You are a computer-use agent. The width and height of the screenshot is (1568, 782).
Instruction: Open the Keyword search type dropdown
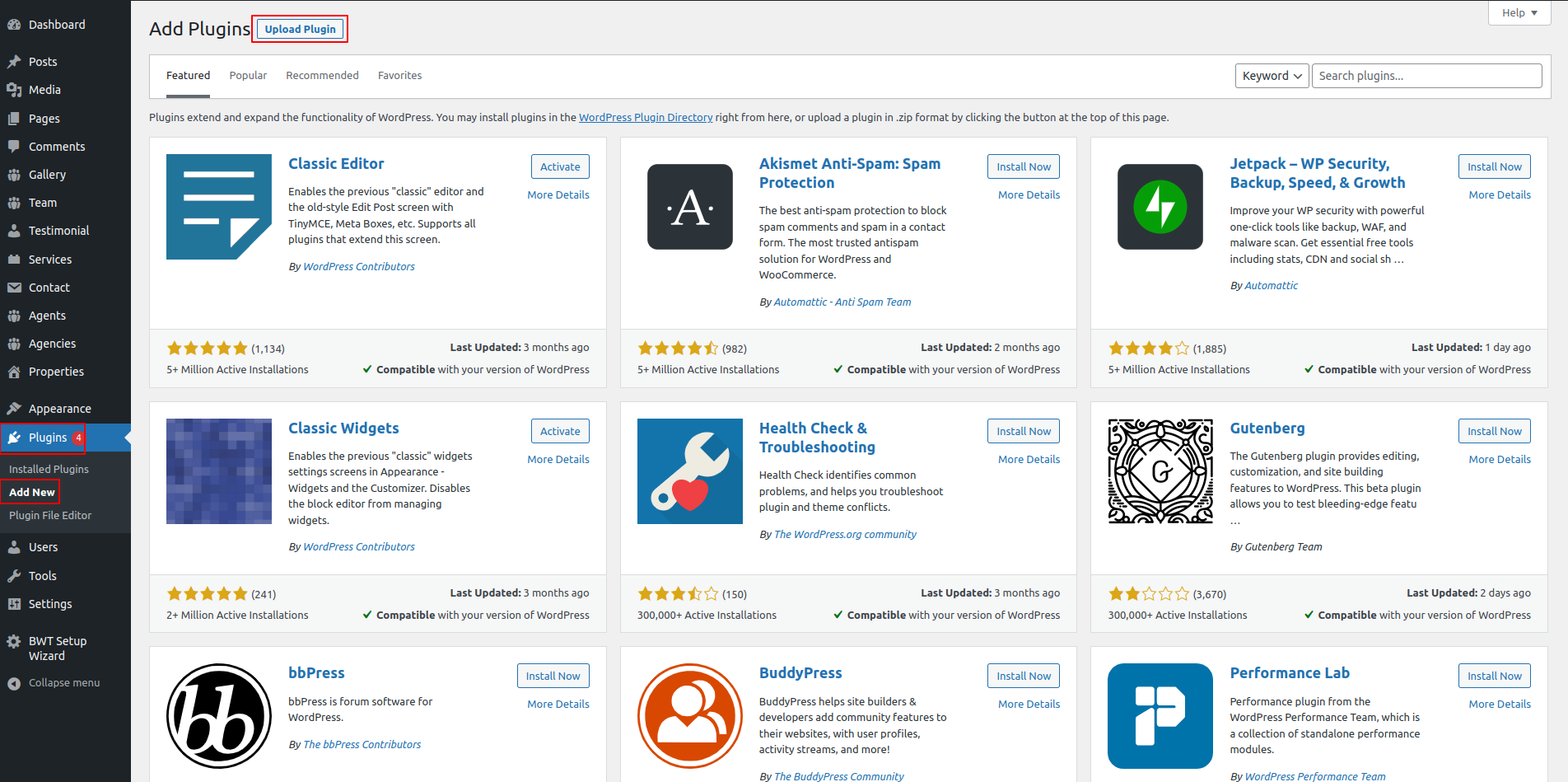point(1272,76)
